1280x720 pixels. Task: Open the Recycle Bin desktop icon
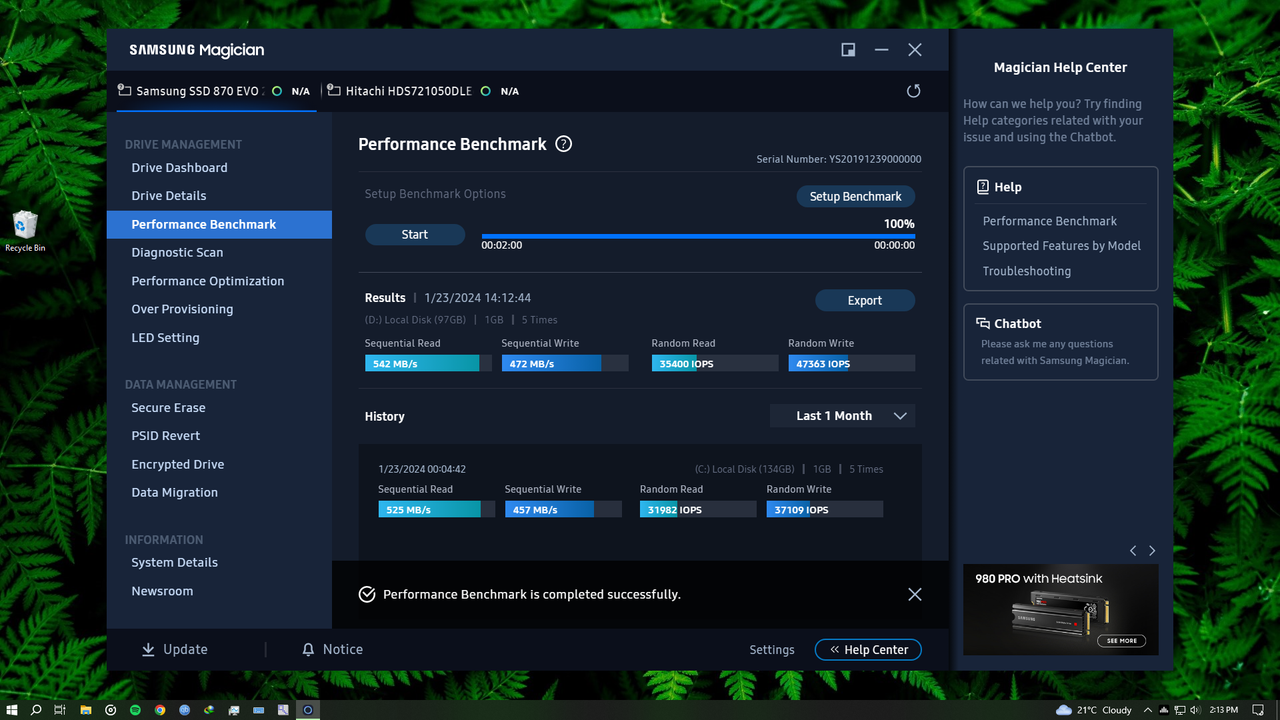click(x=25, y=231)
